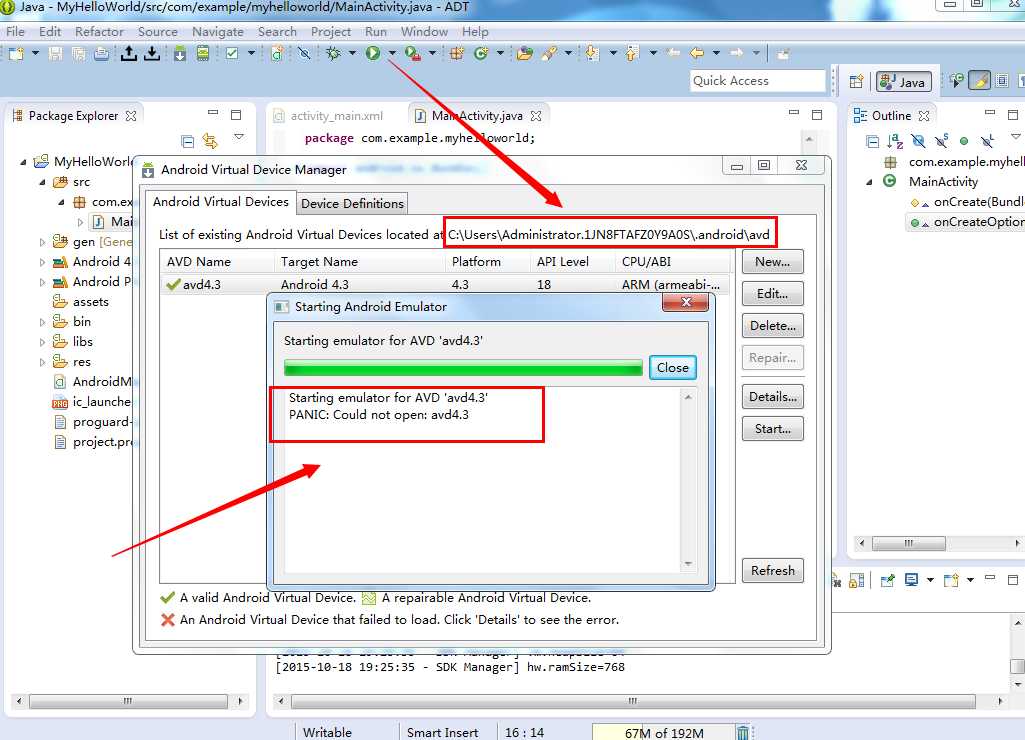
Task: Click the yellow Back navigation arrow
Action: 697,53
